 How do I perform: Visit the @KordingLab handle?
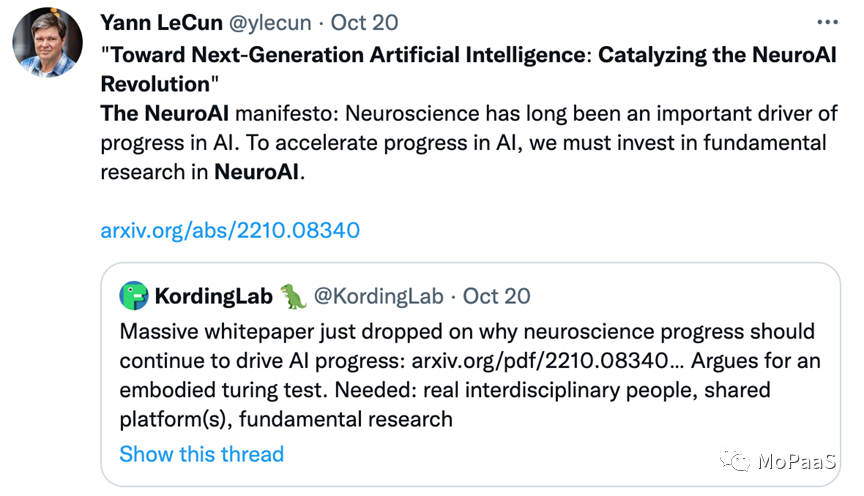click(380, 296)
